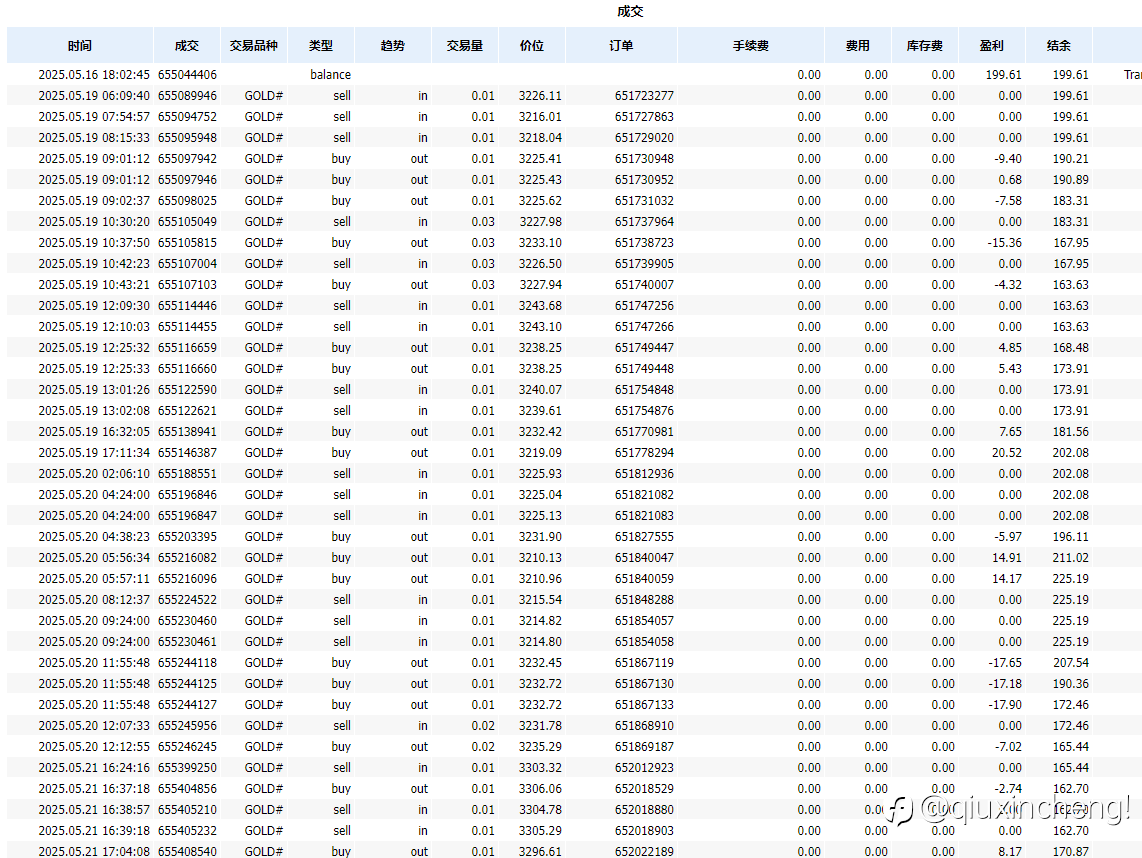Click order number 651821082
The width and height of the screenshot is (1142, 858).
(x=644, y=495)
